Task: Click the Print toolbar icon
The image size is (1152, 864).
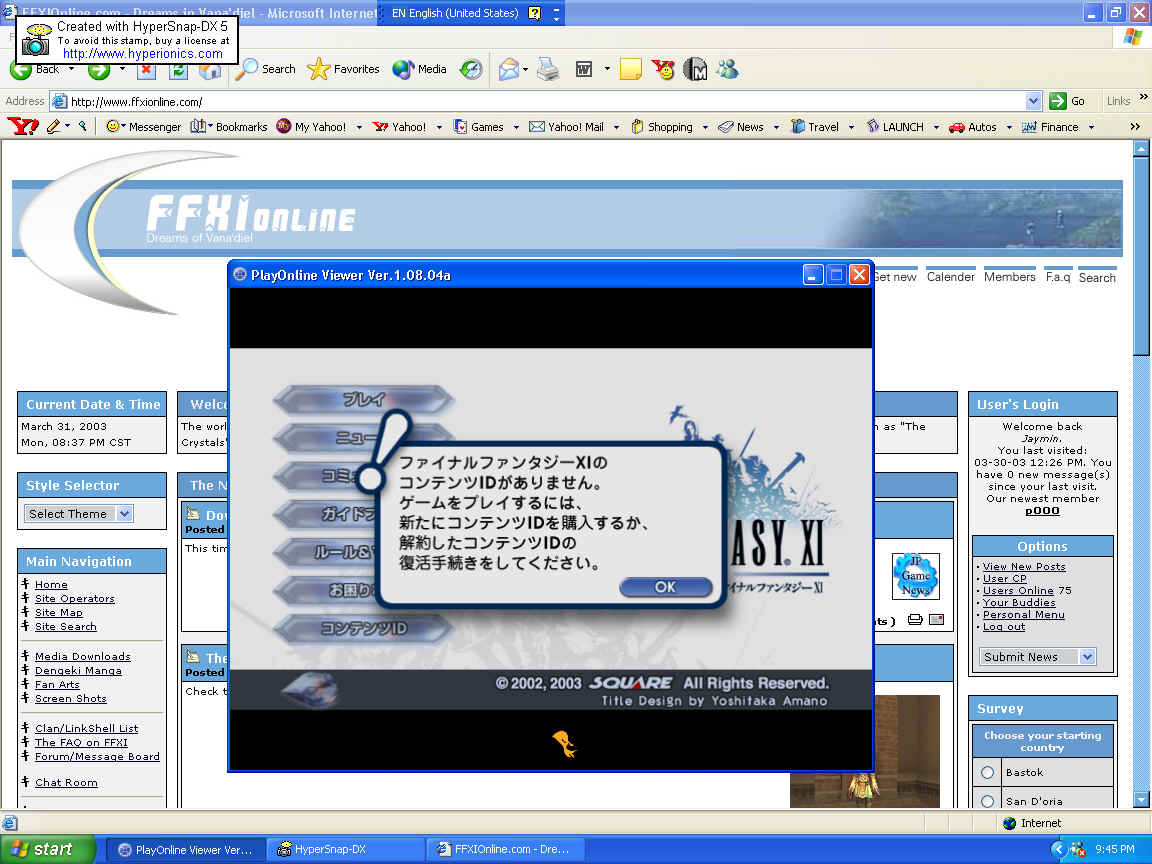Action: [x=547, y=69]
